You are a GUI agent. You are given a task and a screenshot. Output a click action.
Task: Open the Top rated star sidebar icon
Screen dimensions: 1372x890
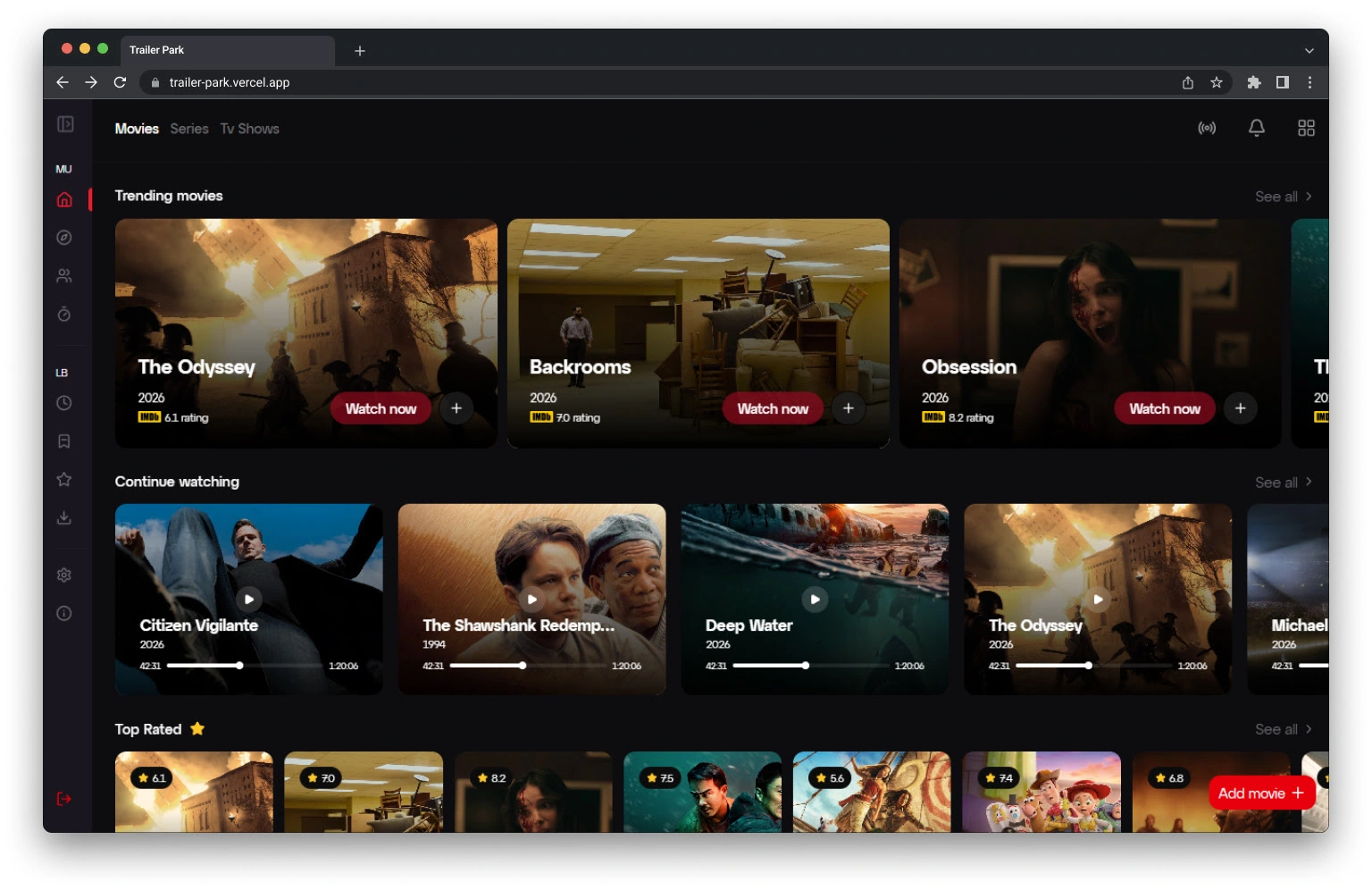(x=64, y=480)
